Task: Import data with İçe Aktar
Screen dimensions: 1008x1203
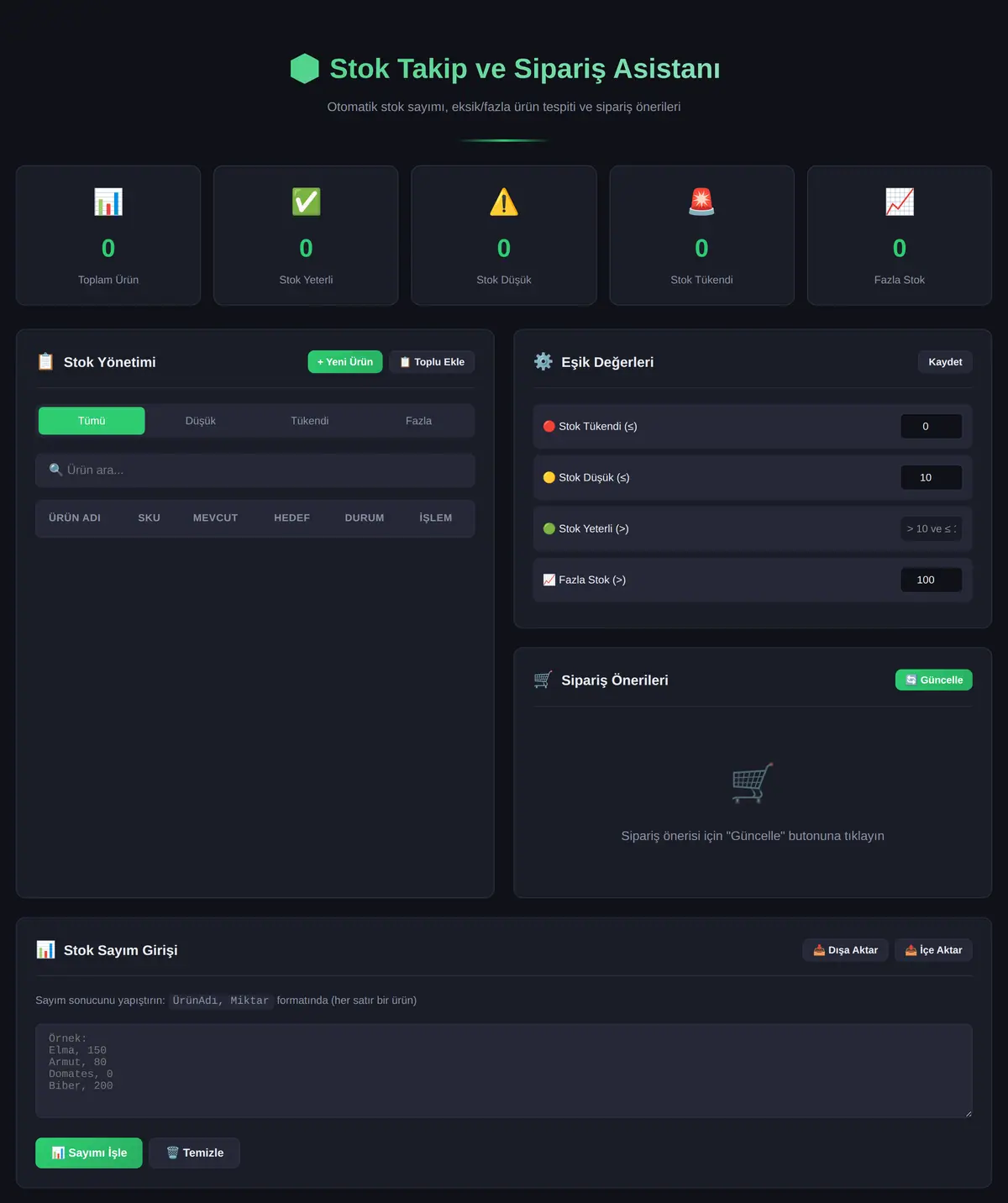Action: click(933, 950)
